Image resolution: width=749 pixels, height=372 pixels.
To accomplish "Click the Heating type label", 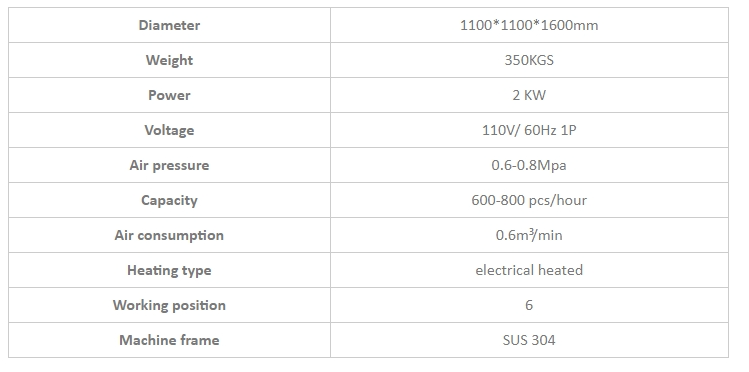I will [169, 270].
